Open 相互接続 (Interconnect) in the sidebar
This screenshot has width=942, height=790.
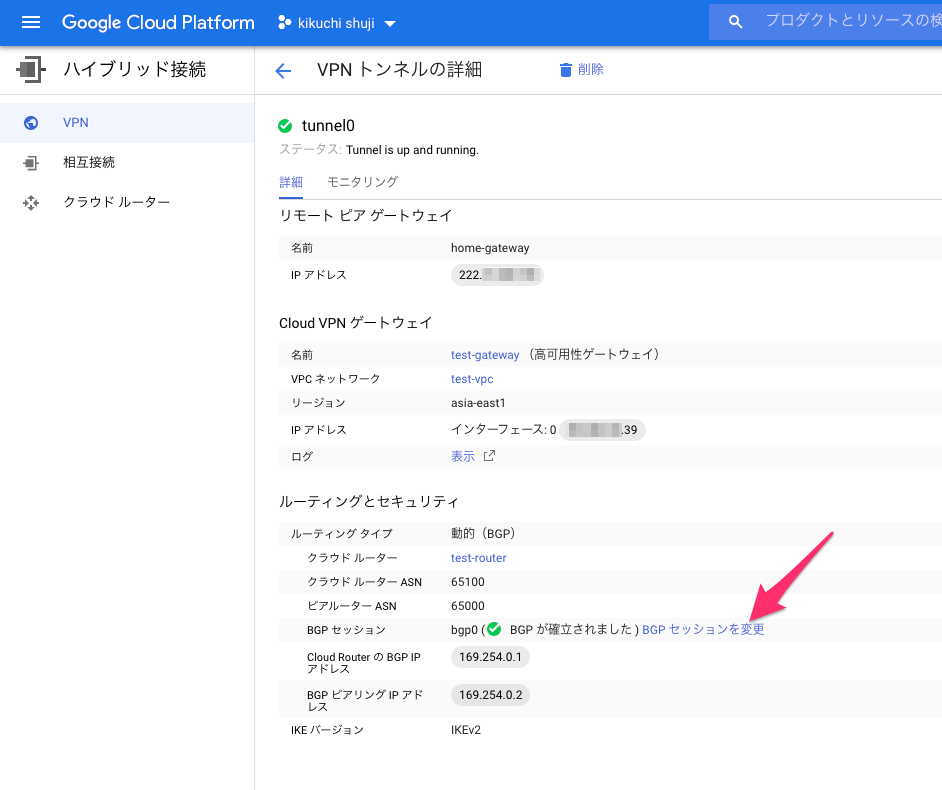click(x=91, y=162)
